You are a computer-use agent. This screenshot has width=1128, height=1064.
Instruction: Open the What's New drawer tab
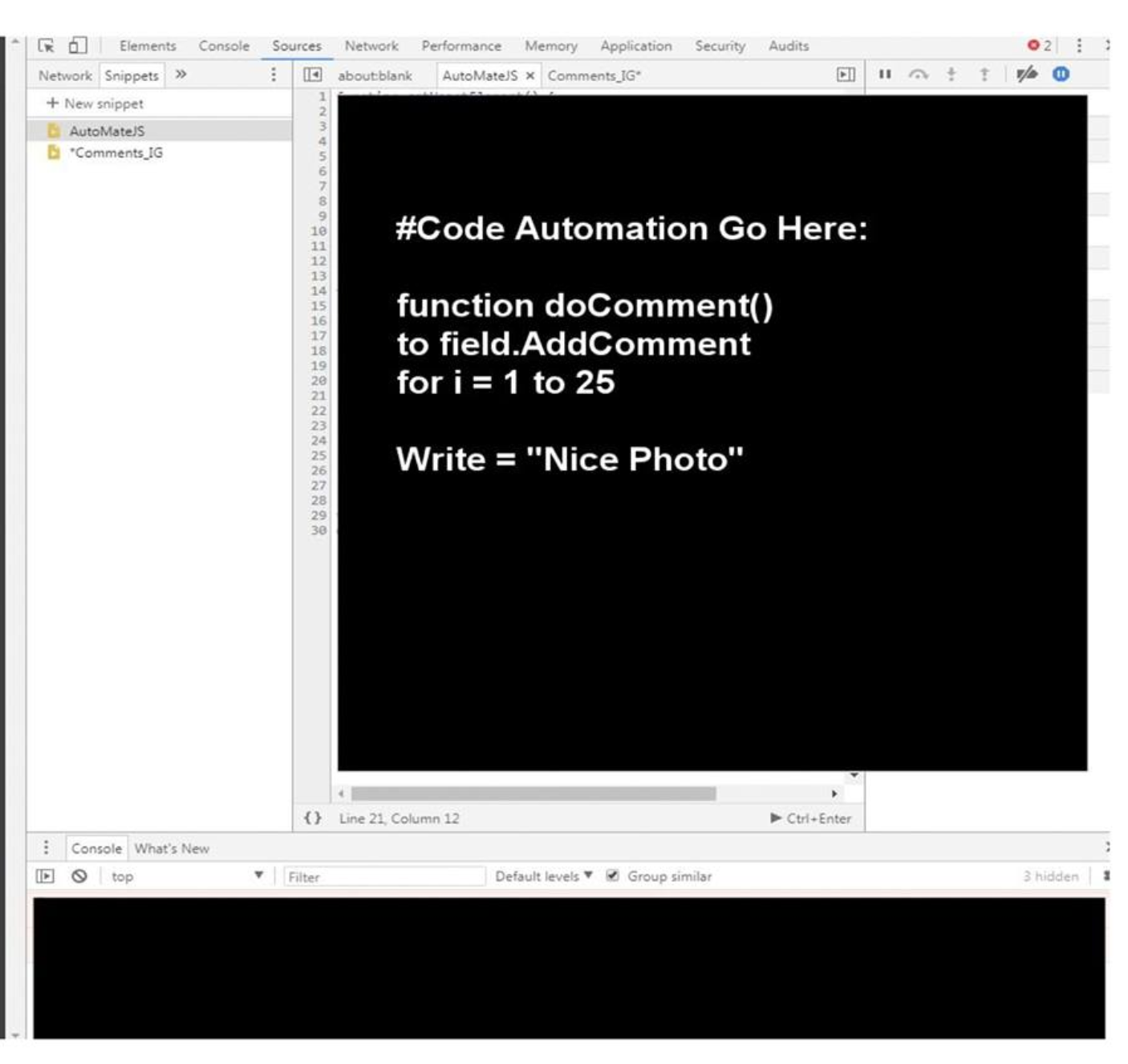coord(172,848)
